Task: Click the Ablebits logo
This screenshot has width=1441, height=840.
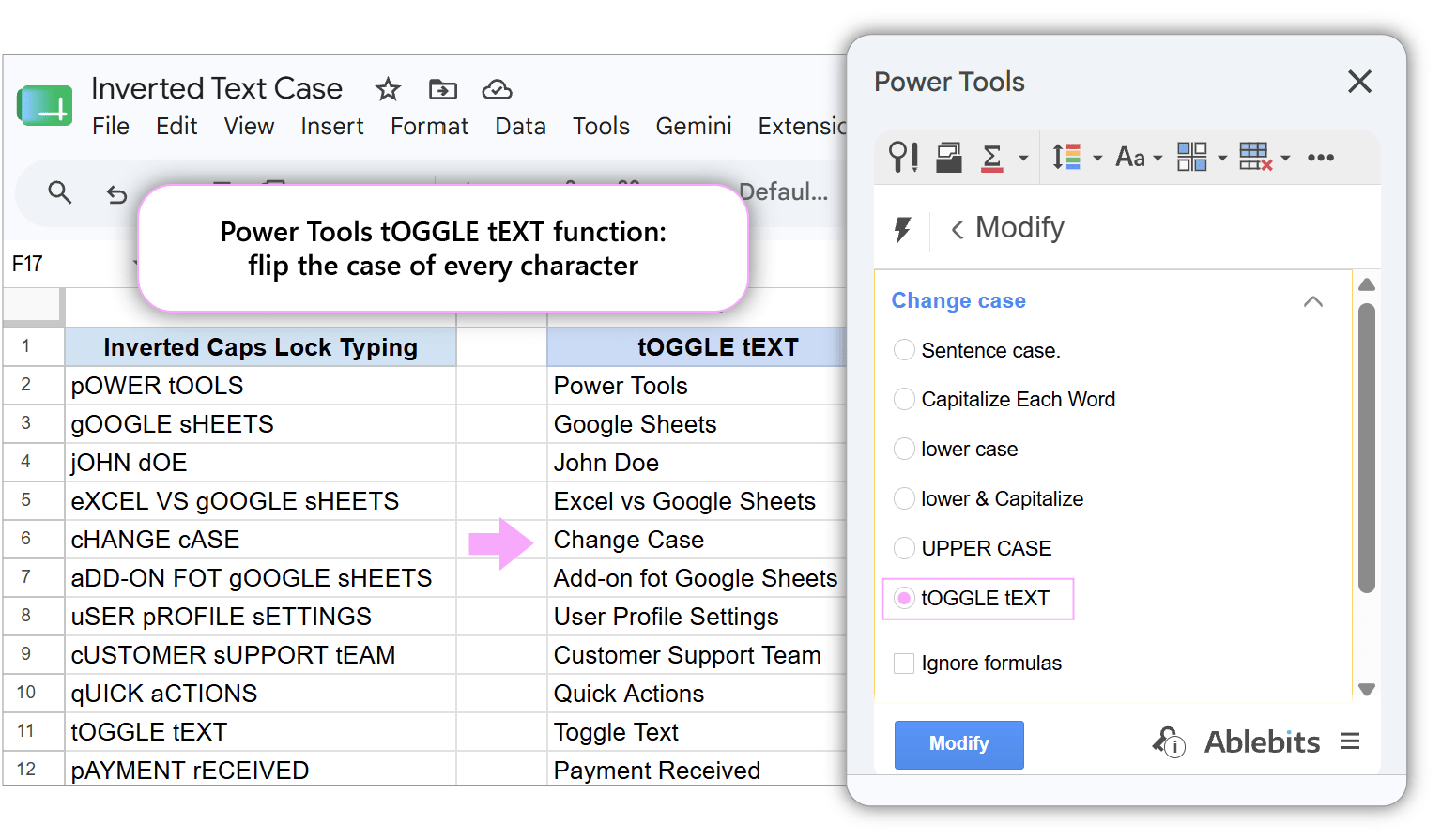Action: (1262, 742)
